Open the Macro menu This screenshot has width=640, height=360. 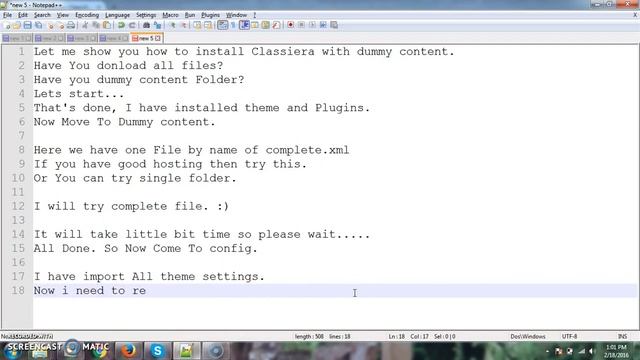(170, 15)
